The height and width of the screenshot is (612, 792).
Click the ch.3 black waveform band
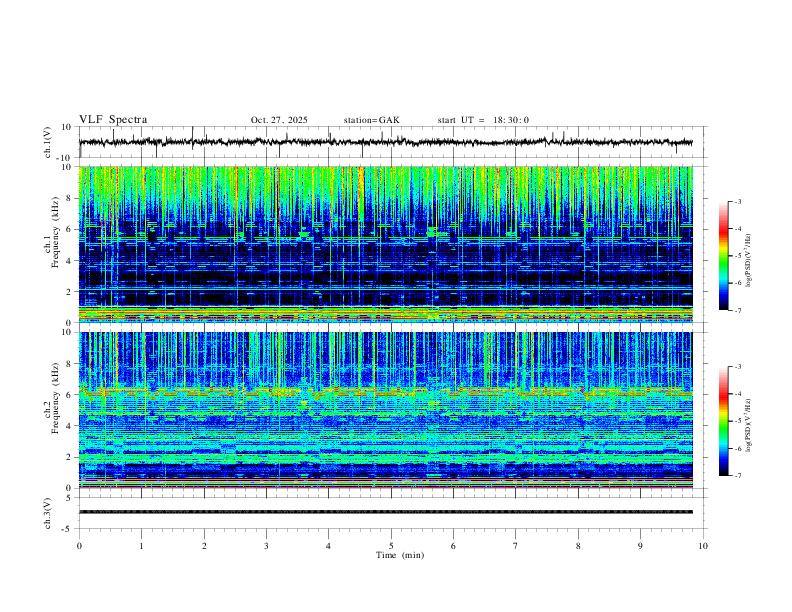386,512
